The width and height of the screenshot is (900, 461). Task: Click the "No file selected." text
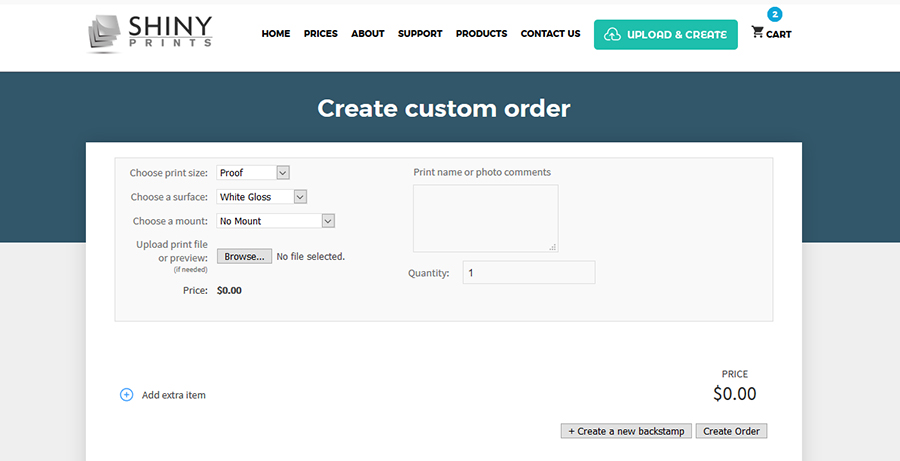pos(311,257)
